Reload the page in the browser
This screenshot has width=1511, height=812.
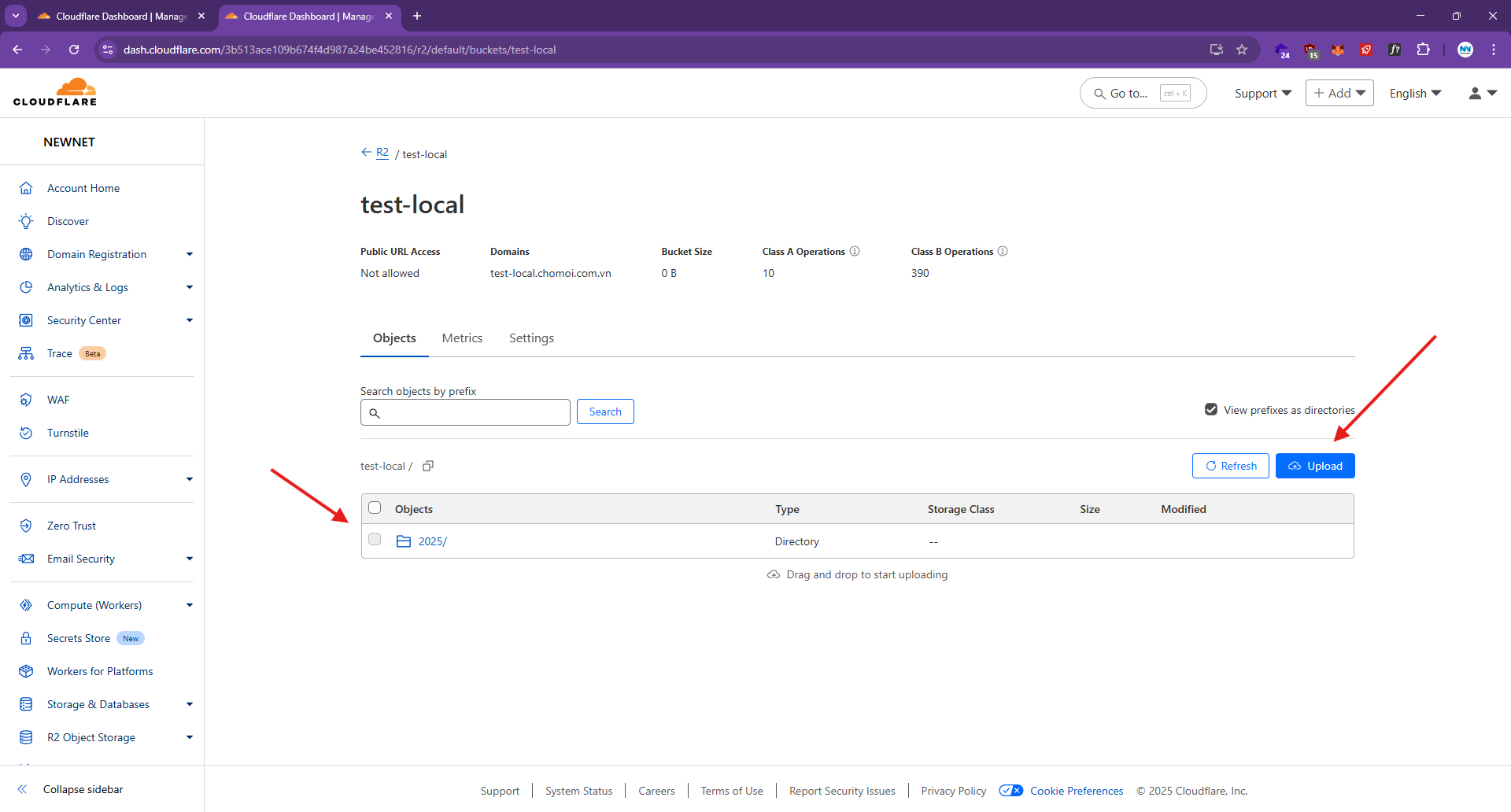74,50
